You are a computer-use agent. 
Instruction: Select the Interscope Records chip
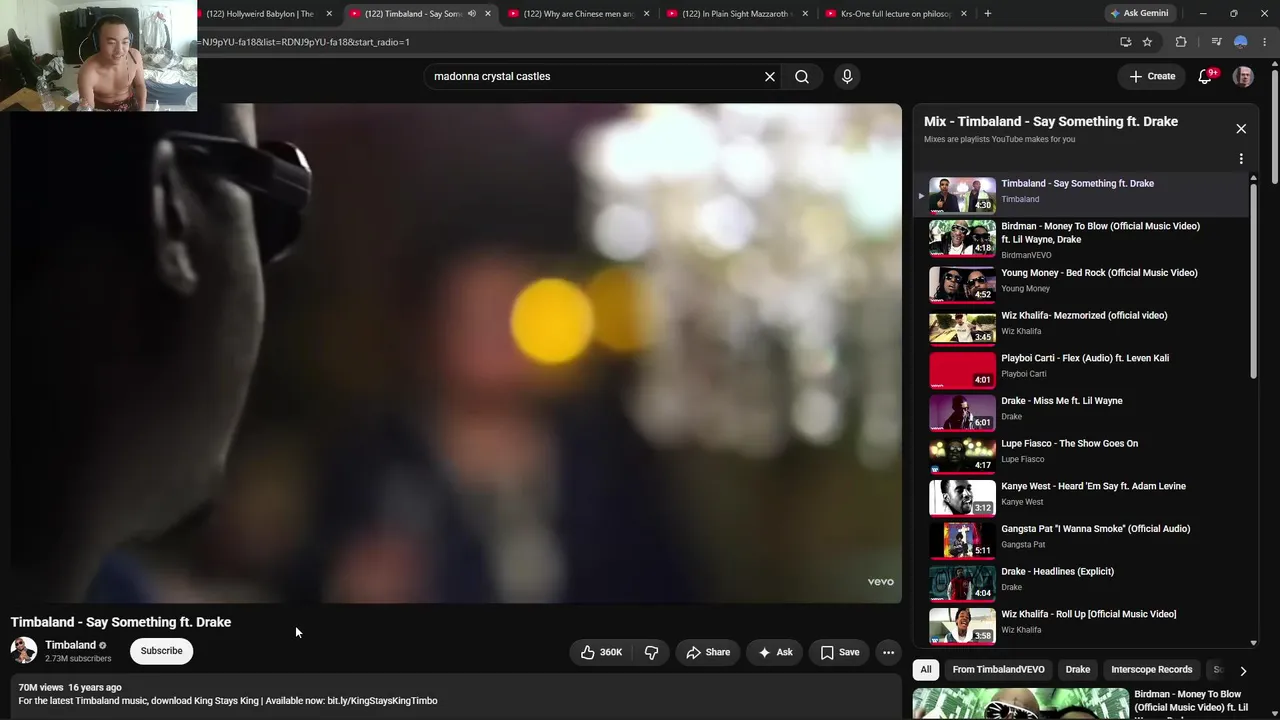click(1152, 670)
